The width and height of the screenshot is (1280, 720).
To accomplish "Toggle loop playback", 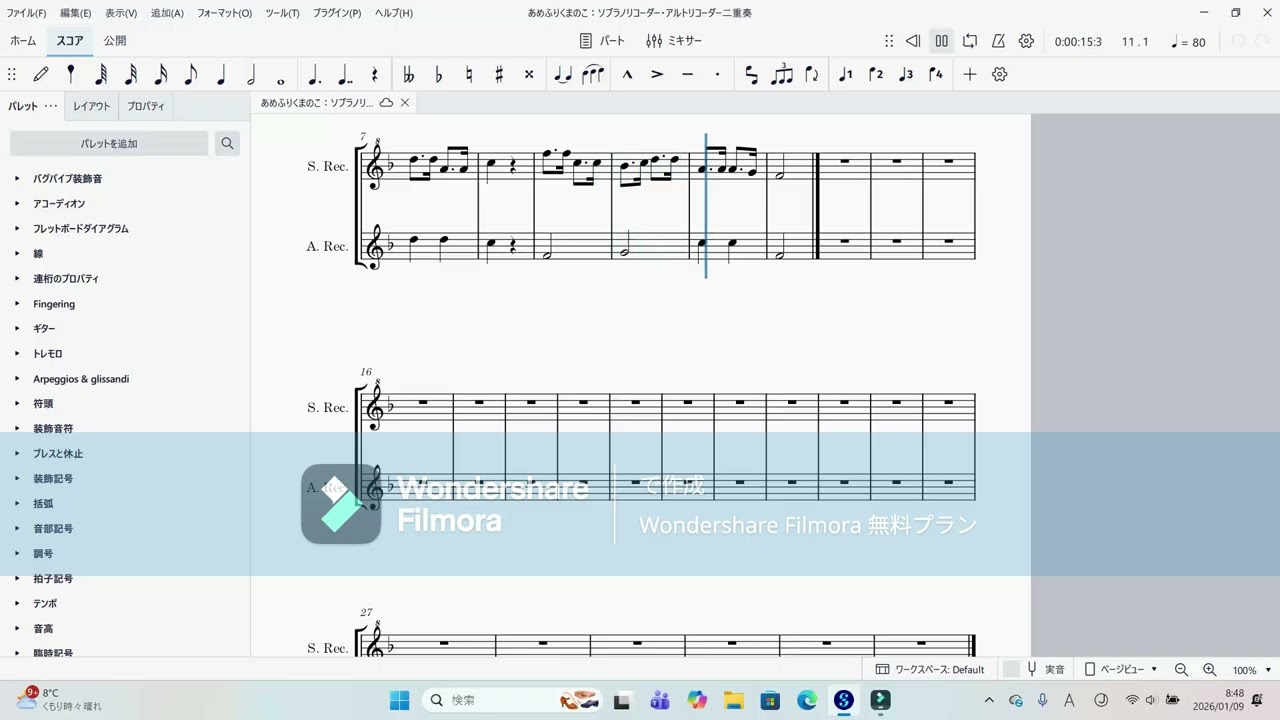I will 970,41.
